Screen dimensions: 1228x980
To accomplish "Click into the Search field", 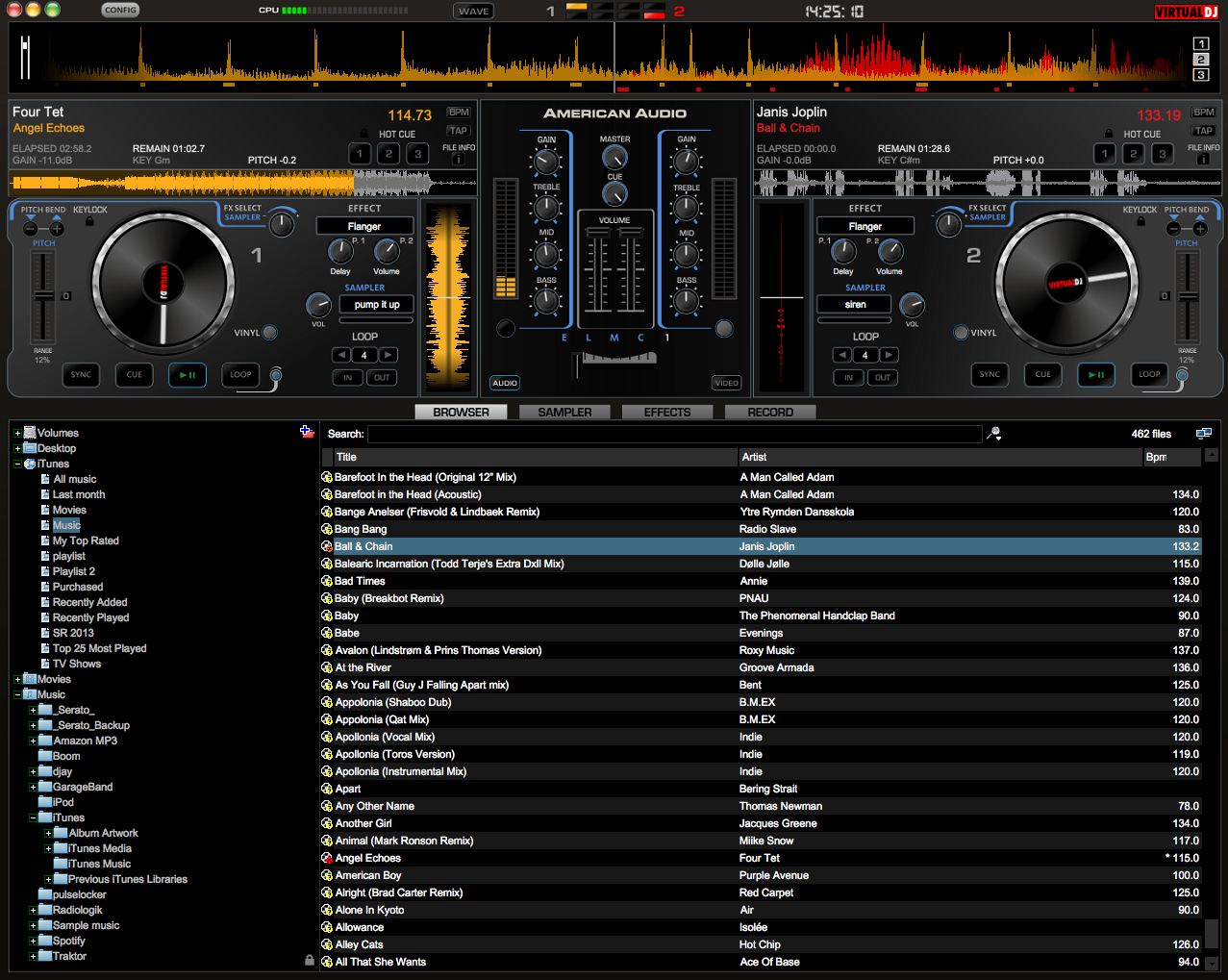I will [674, 434].
